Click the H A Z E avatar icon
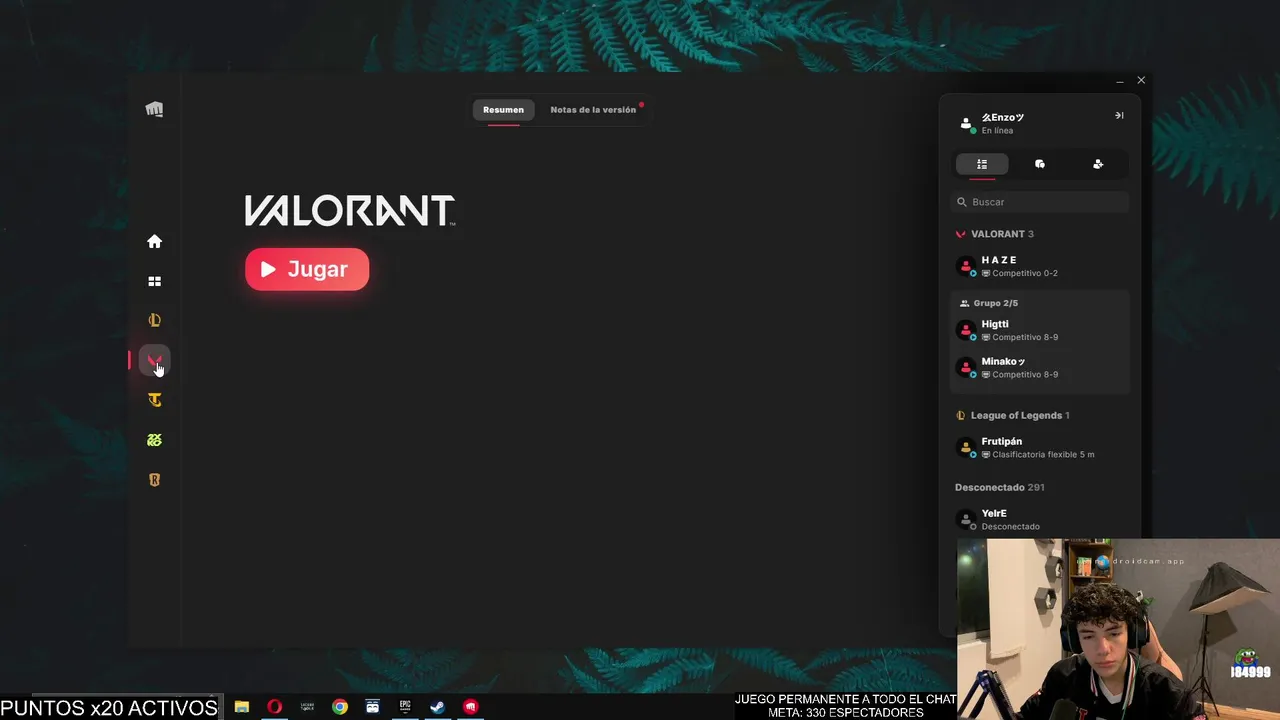The image size is (1280, 720). pos(965,266)
